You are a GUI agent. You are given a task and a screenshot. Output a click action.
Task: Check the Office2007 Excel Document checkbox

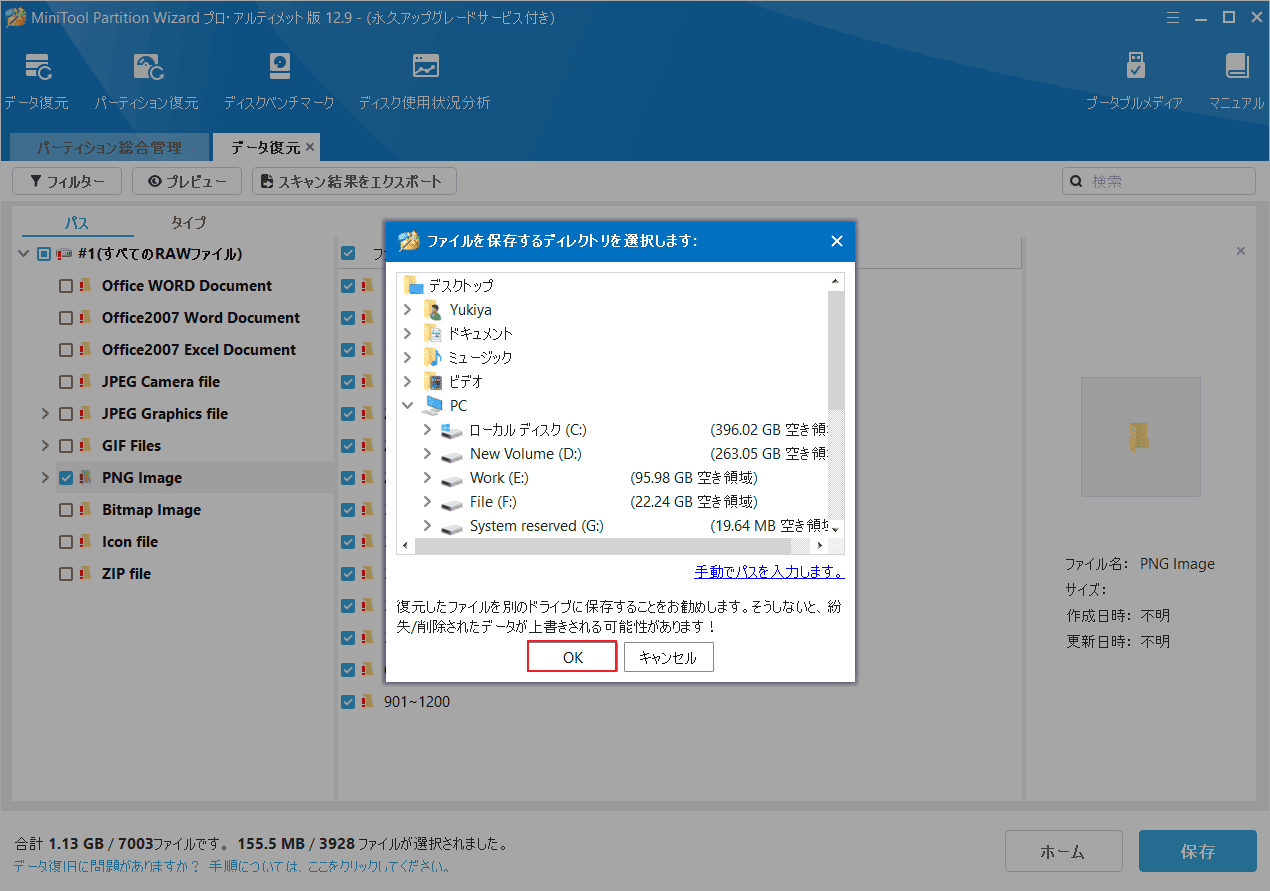(66, 350)
